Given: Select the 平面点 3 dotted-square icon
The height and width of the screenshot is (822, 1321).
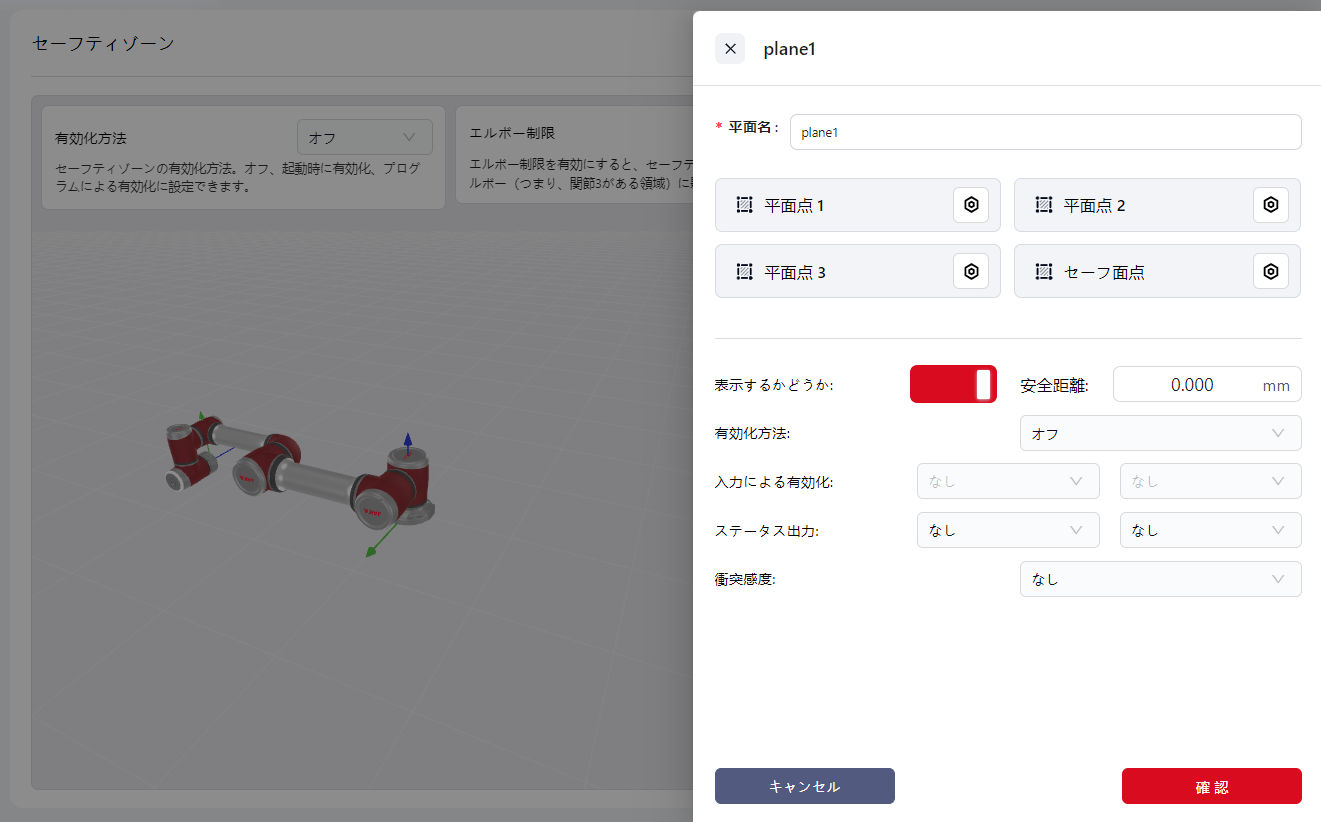Looking at the screenshot, I should click(x=744, y=271).
